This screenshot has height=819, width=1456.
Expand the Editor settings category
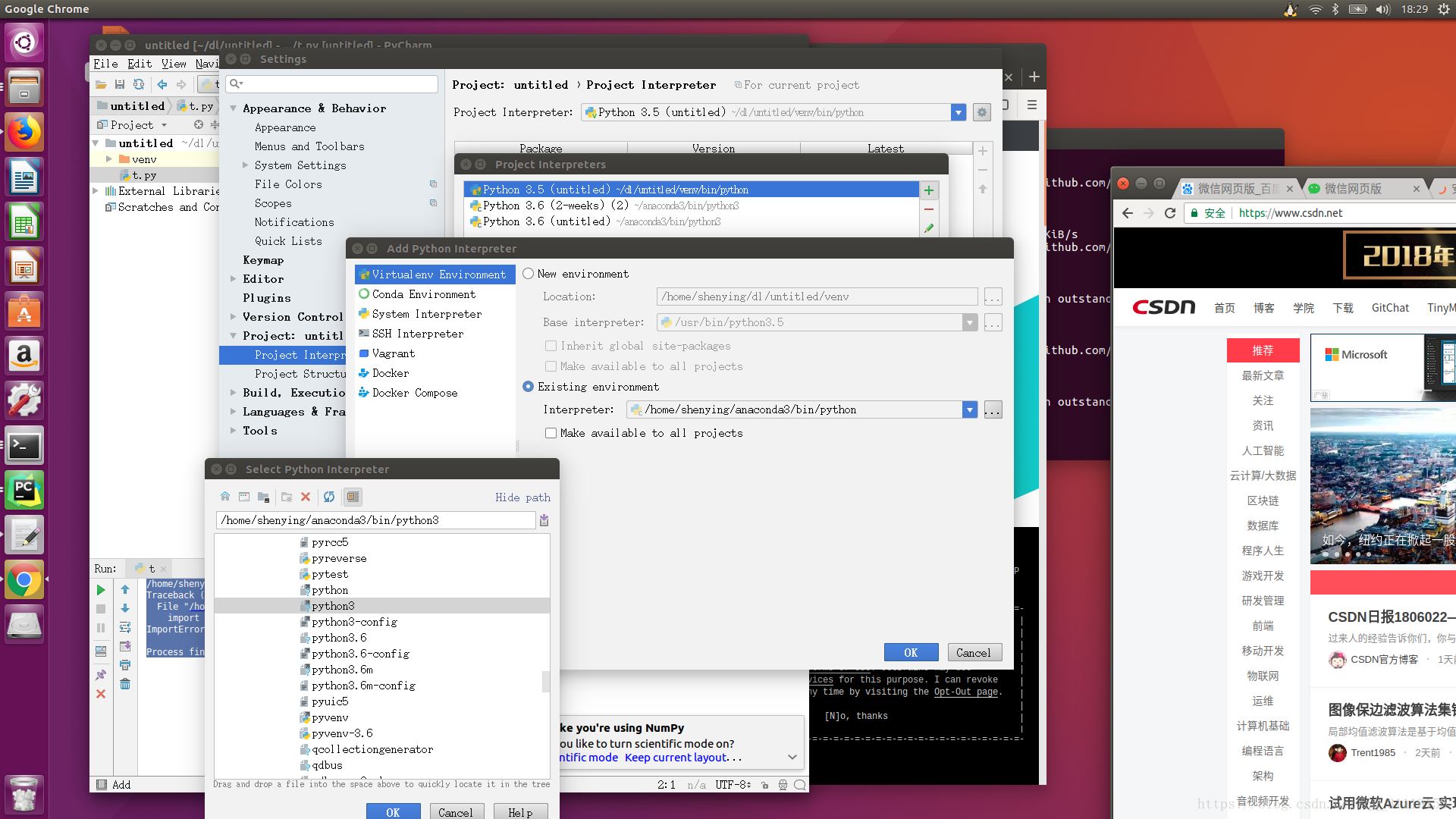234,279
